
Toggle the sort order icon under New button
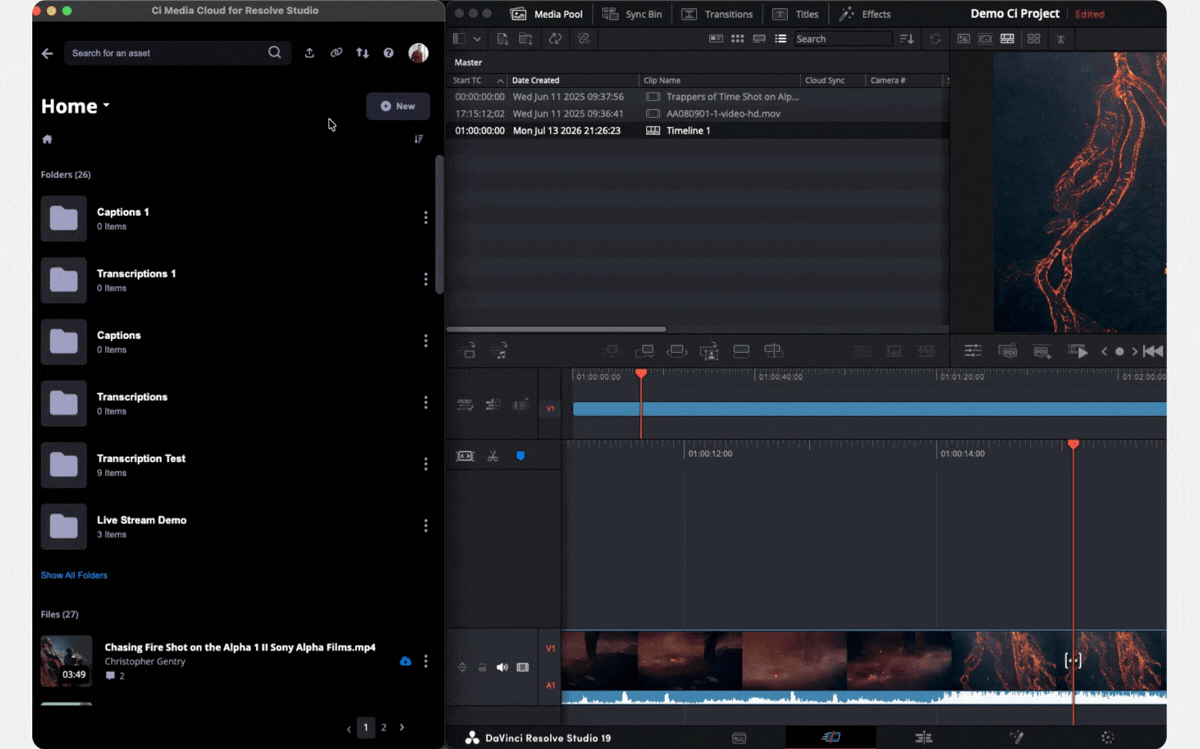(419, 139)
